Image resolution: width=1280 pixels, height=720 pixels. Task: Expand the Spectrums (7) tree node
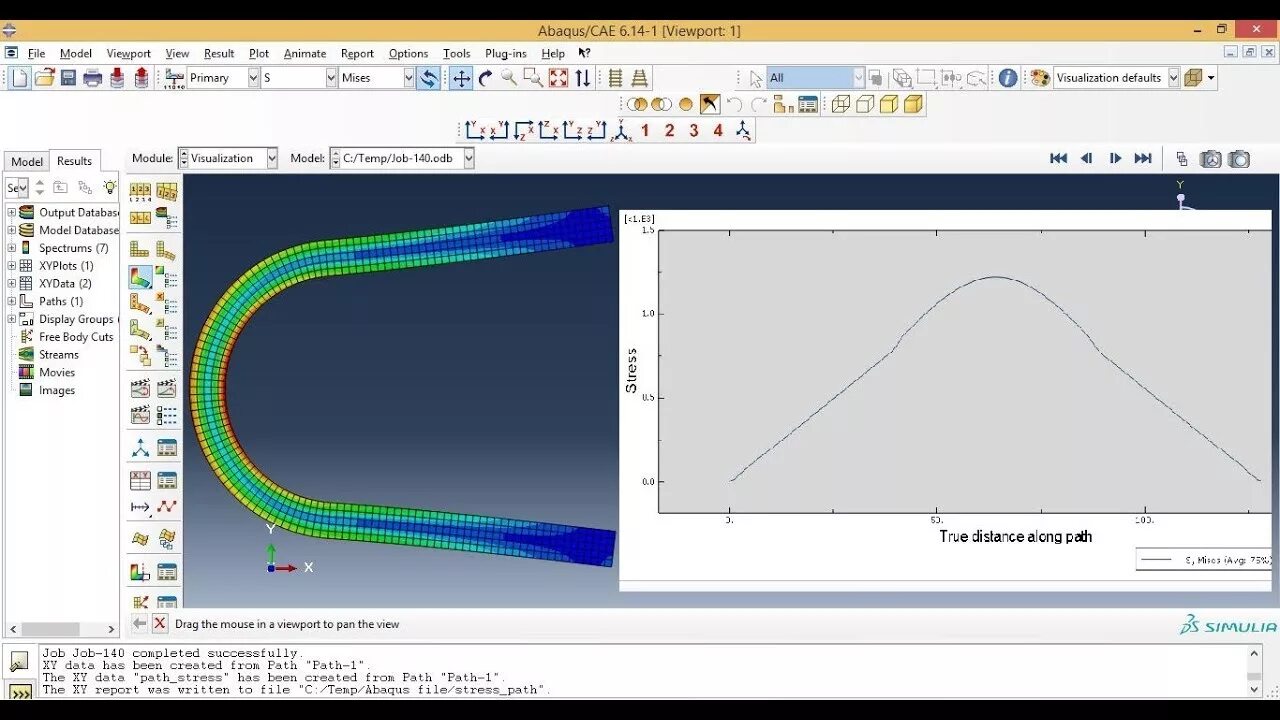12,248
